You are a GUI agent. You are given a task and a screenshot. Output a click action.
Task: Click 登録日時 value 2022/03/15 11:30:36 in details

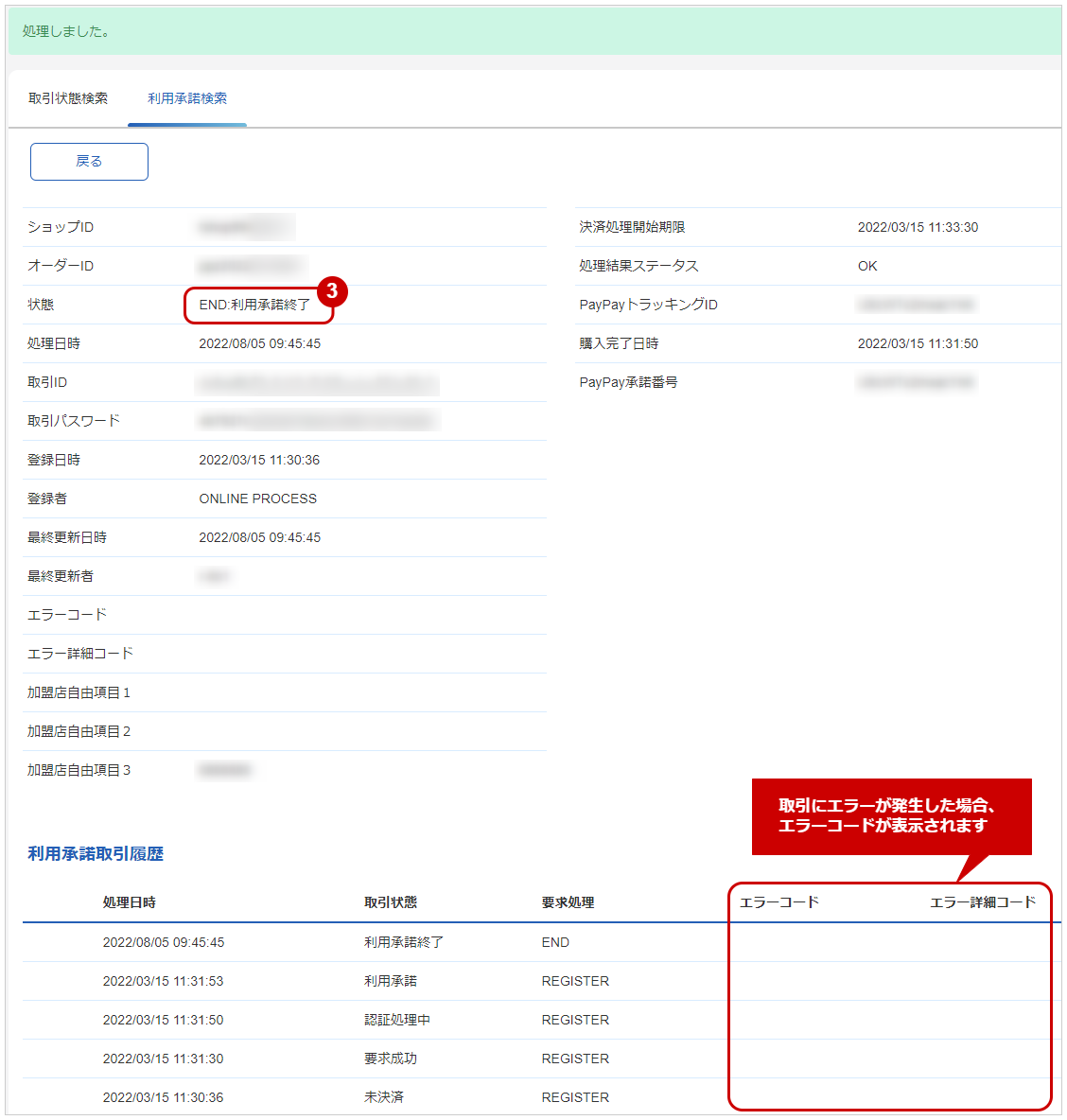[x=259, y=460]
